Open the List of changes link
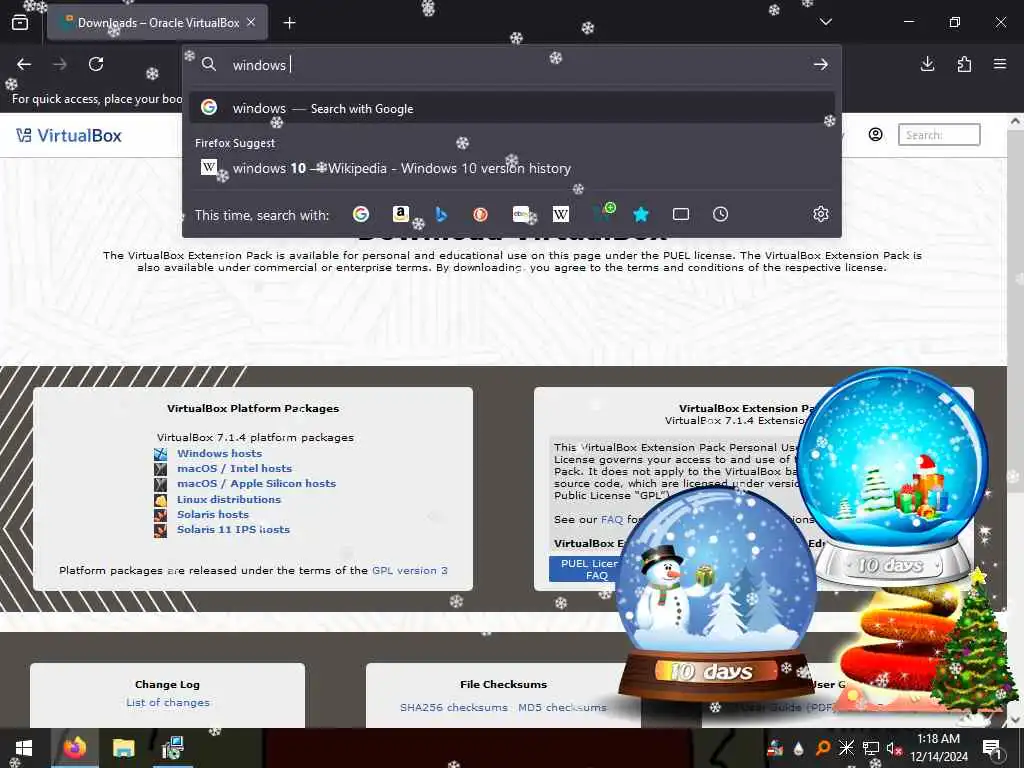The width and height of the screenshot is (1024, 768). [x=168, y=703]
